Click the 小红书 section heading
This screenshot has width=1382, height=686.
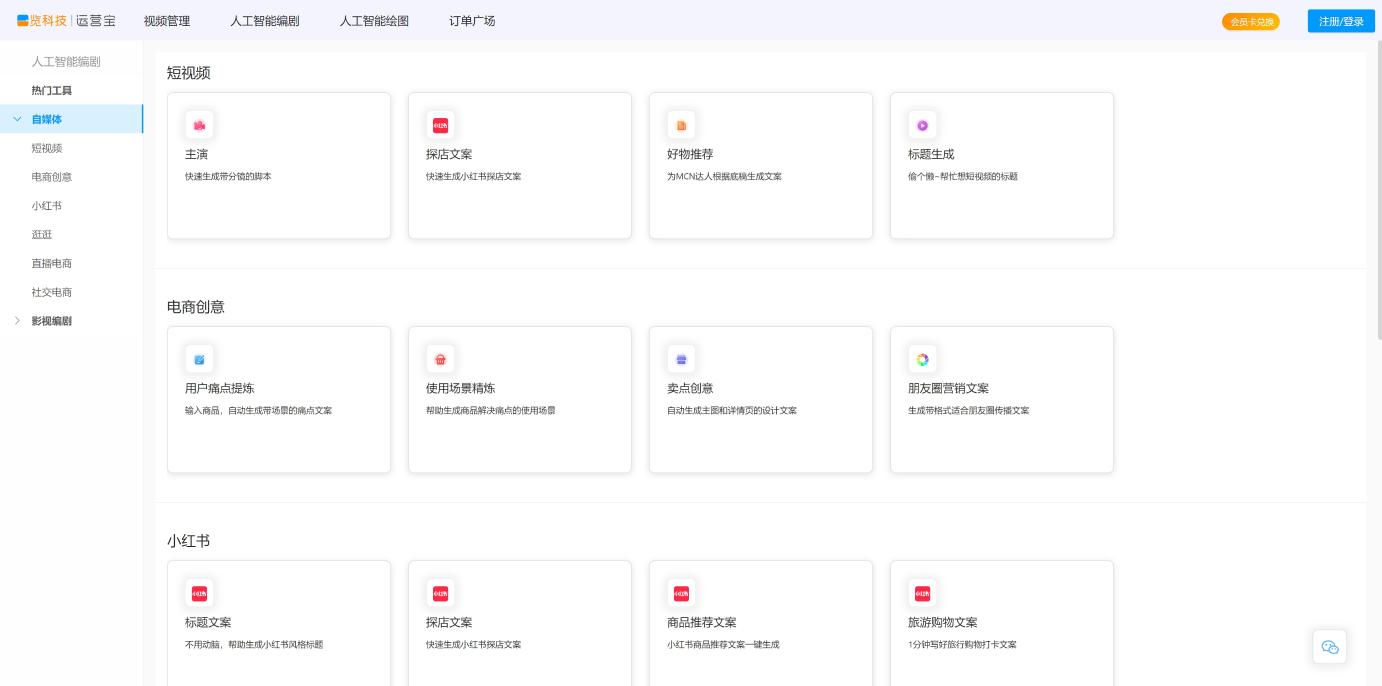[188, 541]
